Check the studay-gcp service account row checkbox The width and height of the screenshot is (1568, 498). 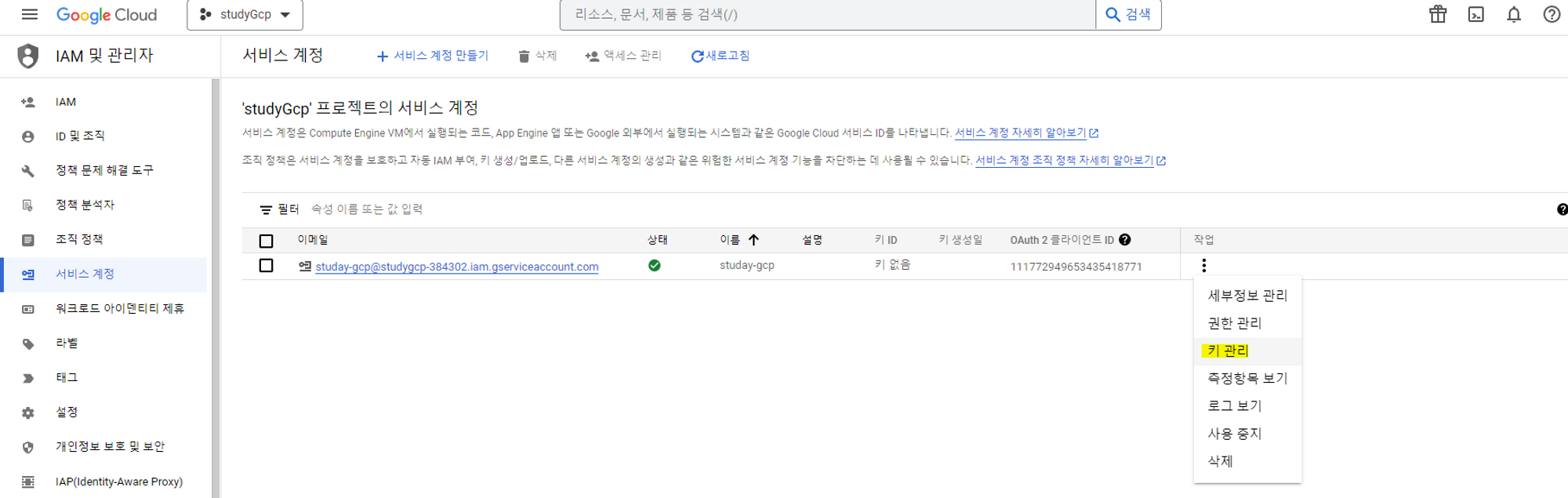(267, 266)
